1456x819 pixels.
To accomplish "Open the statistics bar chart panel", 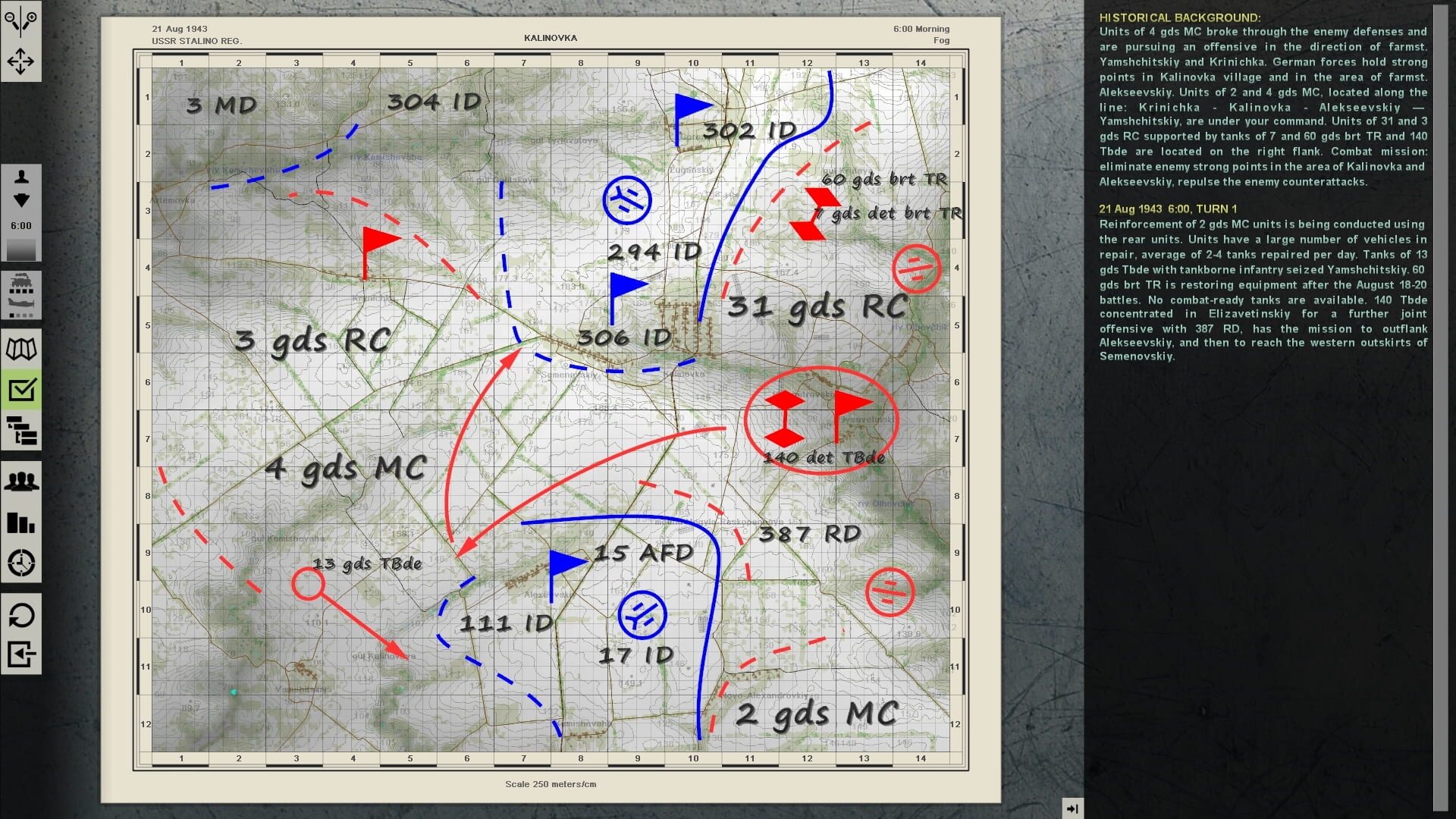I will click(20, 523).
